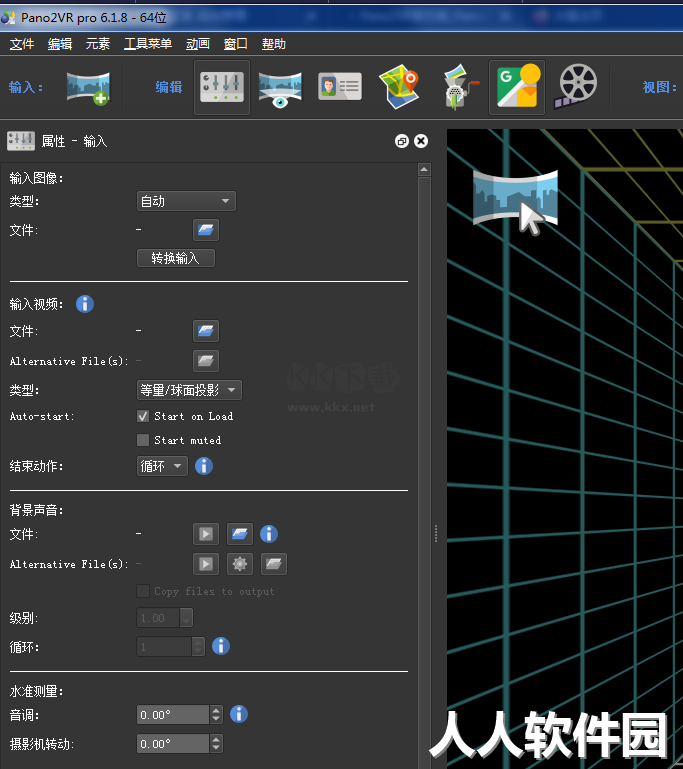Click the loop count stepper arrows
The width and height of the screenshot is (683, 769).
[198, 647]
